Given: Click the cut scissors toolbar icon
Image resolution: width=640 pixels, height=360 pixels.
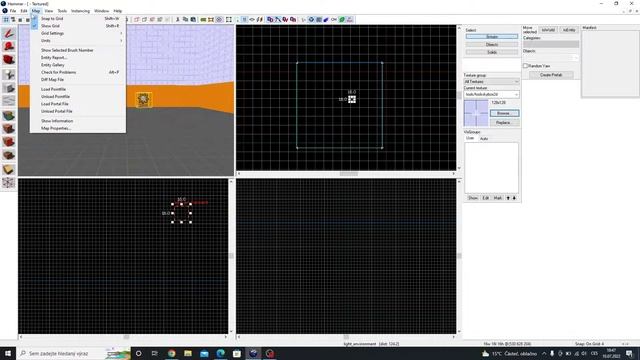Looking at the screenshot, I should click(x=178, y=20).
